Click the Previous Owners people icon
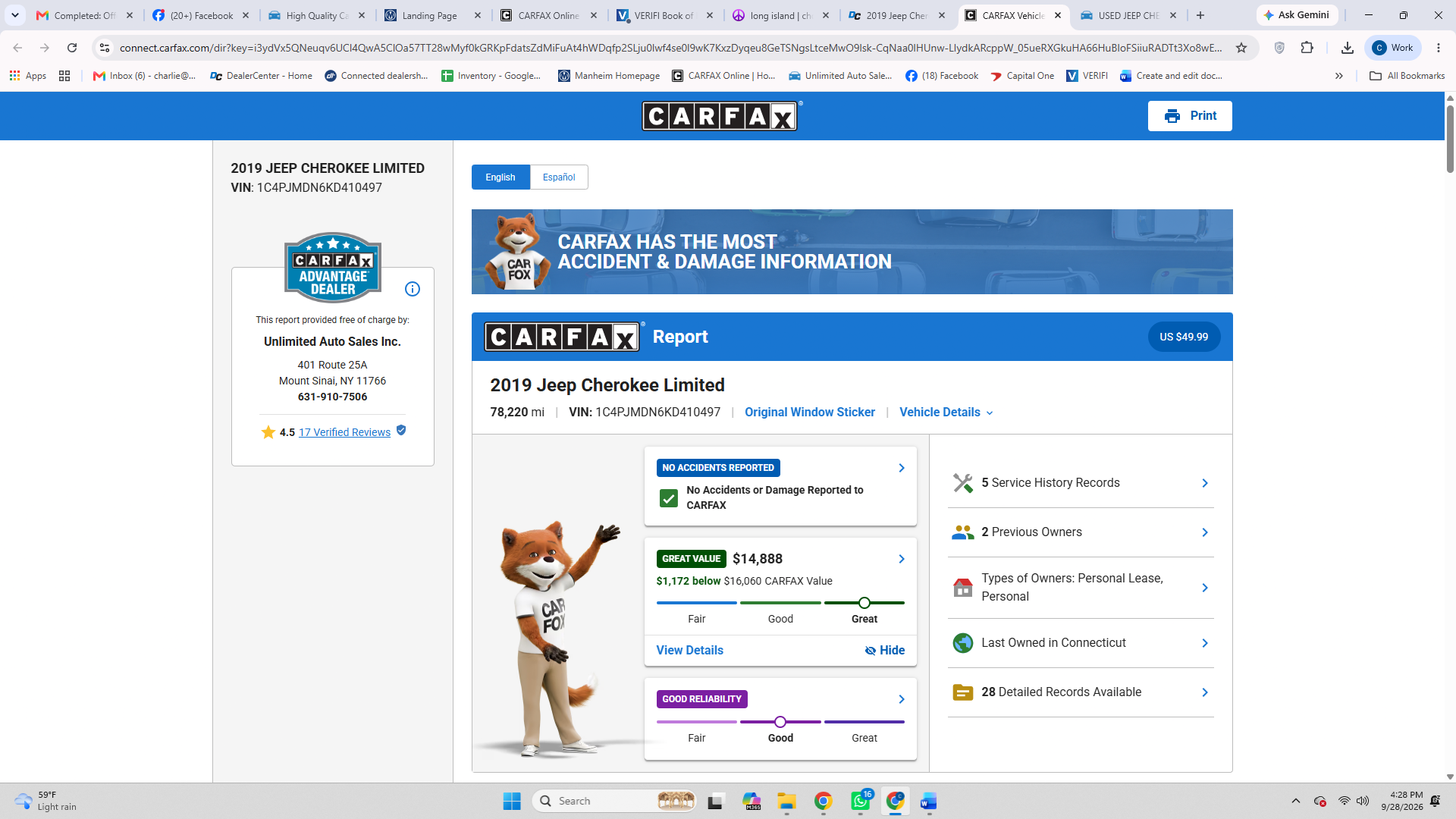Screen dimensions: 1456x819 (963, 532)
